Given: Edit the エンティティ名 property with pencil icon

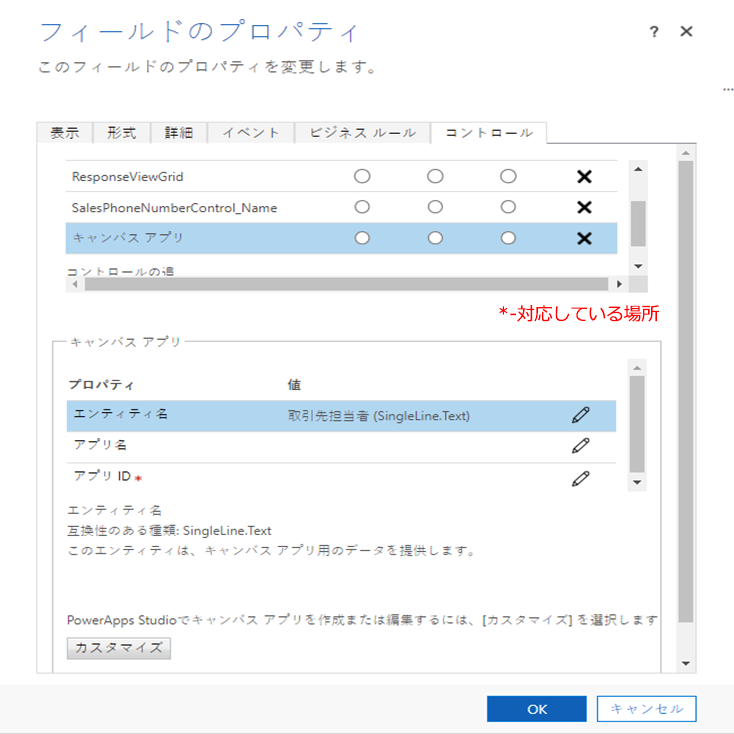Looking at the screenshot, I should (x=580, y=415).
